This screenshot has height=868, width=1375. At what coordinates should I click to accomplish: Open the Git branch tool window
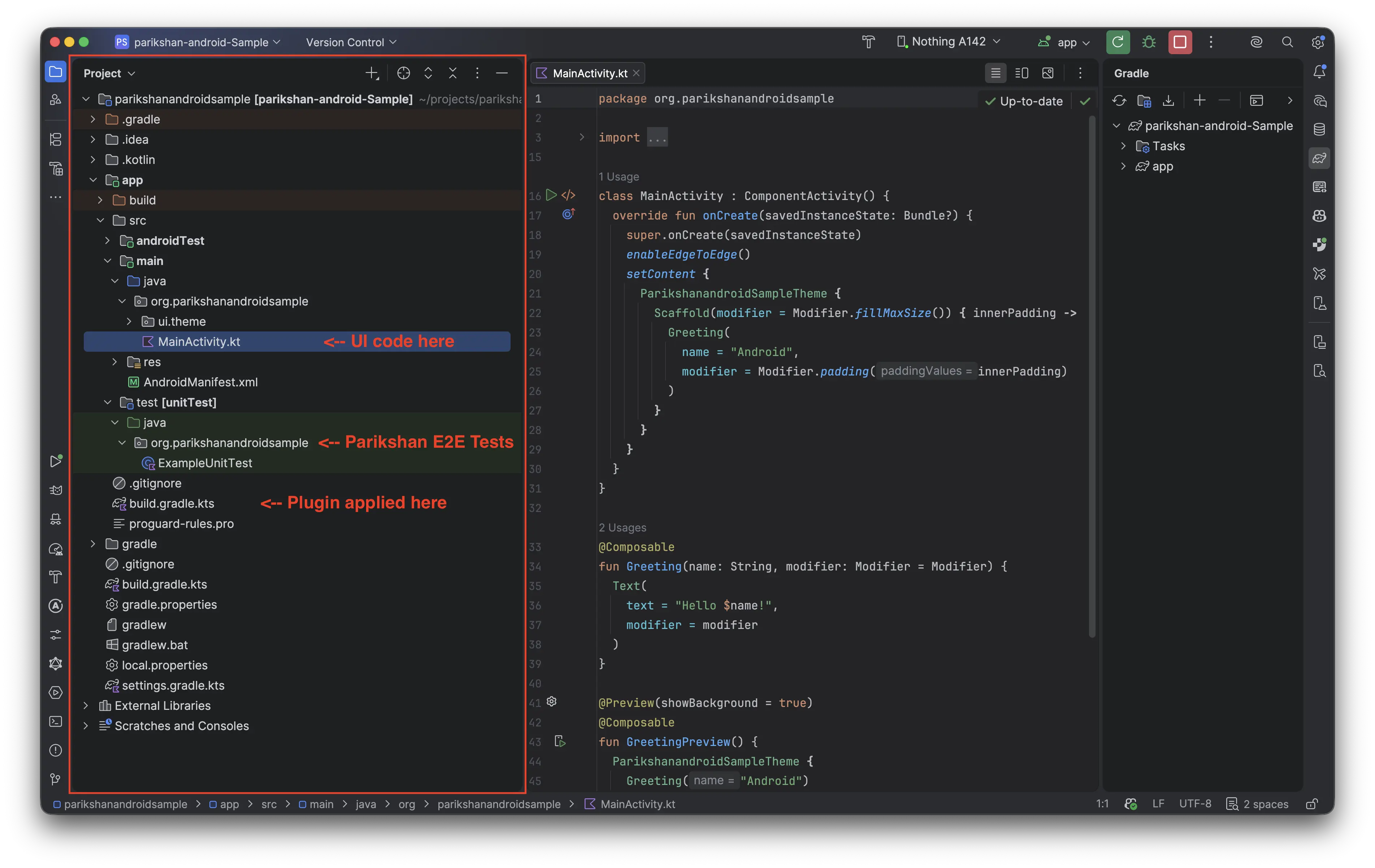point(55,779)
